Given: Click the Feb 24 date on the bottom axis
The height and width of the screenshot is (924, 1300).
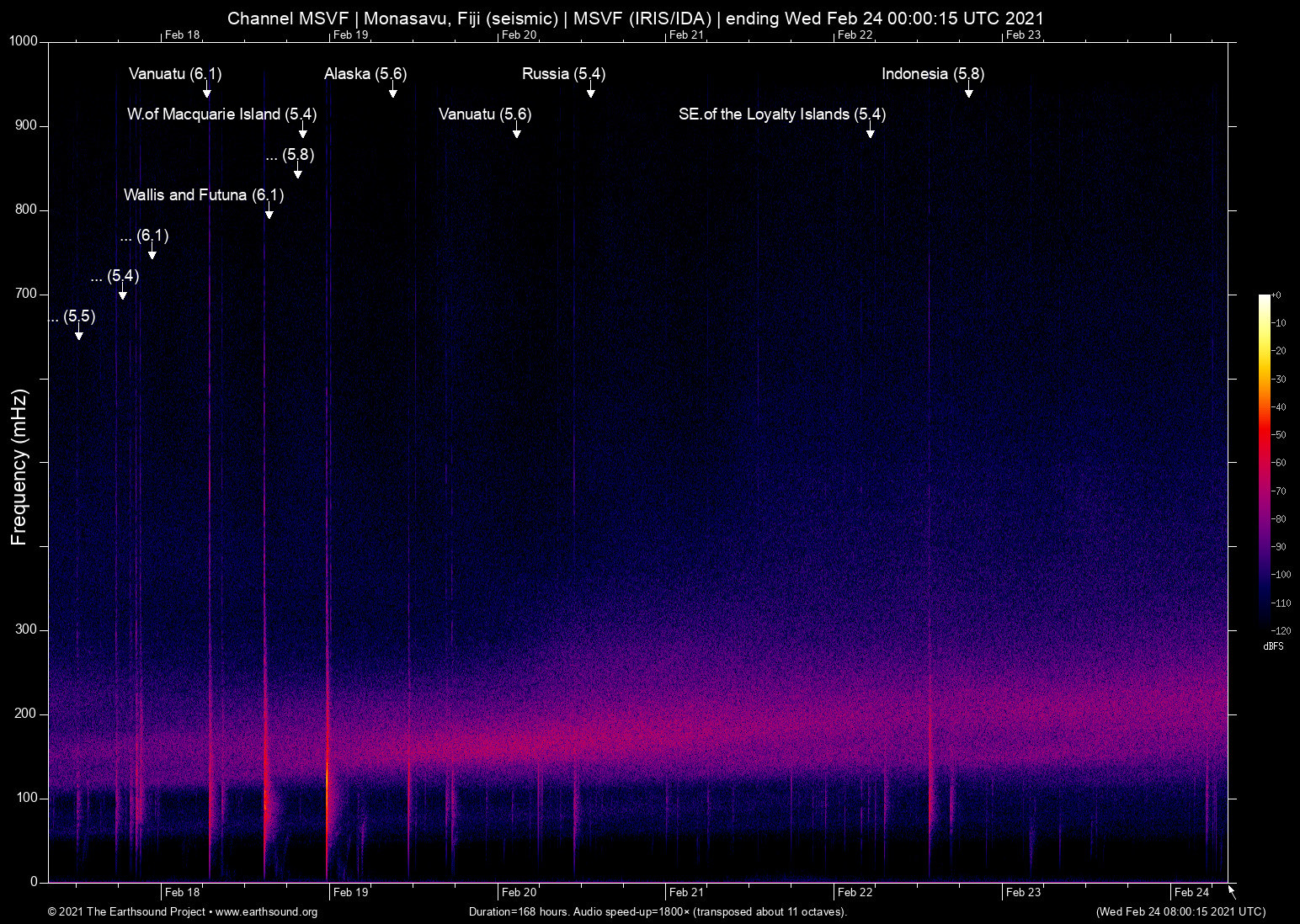Looking at the screenshot, I should coord(1191,892).
